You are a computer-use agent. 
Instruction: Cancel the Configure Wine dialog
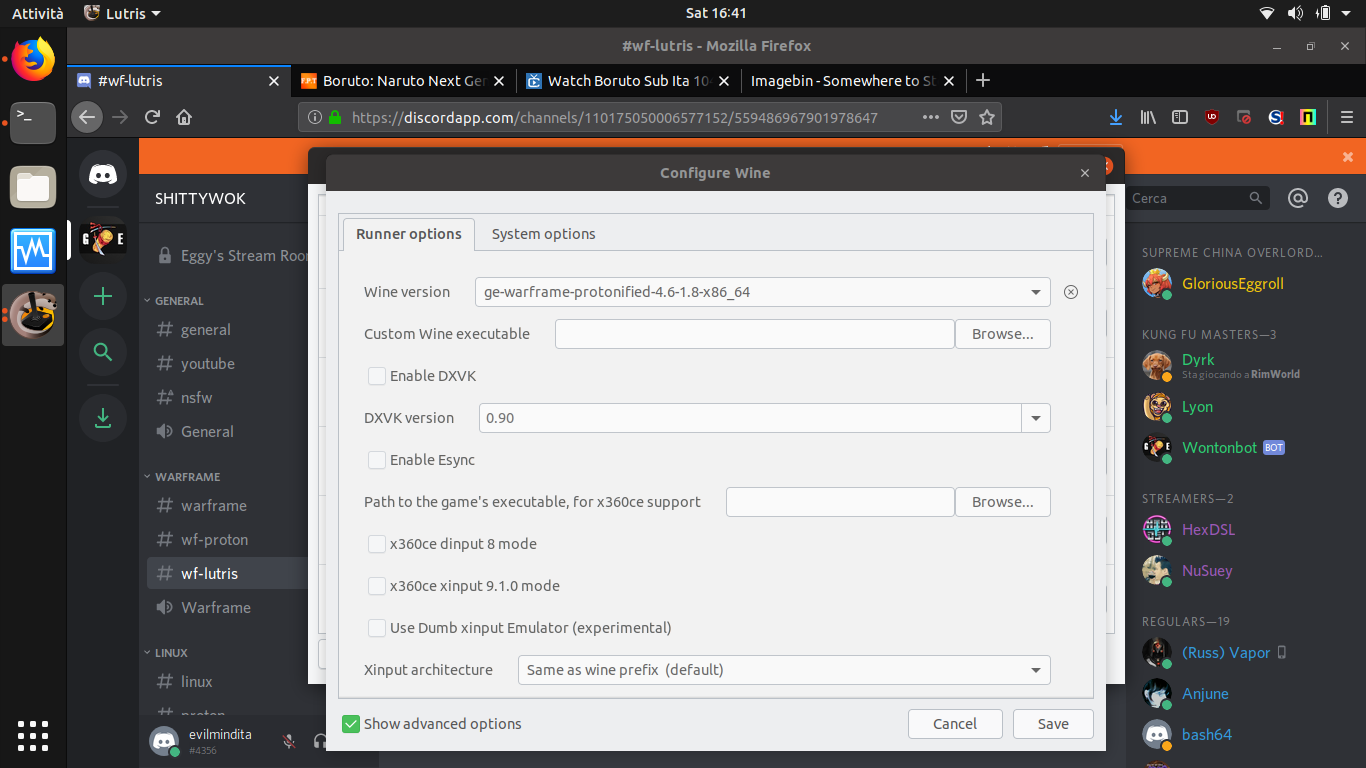[x=955, y=724]
